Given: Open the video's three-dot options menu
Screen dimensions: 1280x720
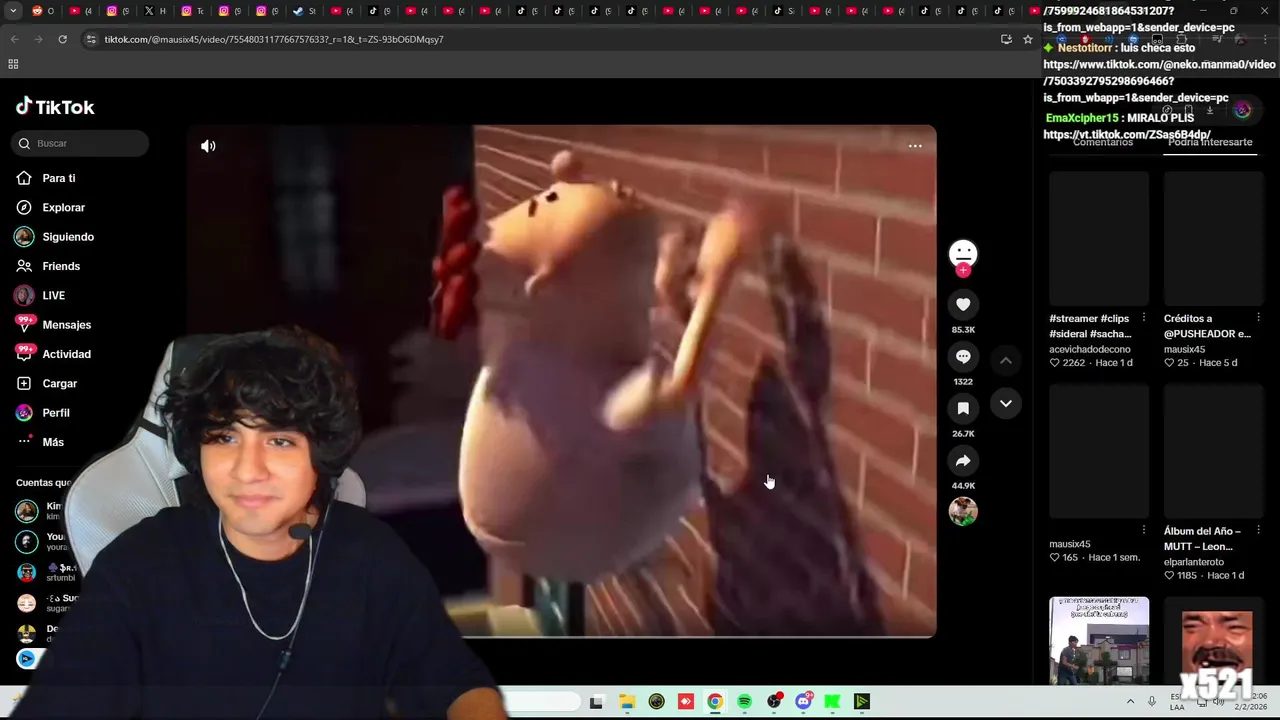Looking at the screenshot, I should coord(915,146).
